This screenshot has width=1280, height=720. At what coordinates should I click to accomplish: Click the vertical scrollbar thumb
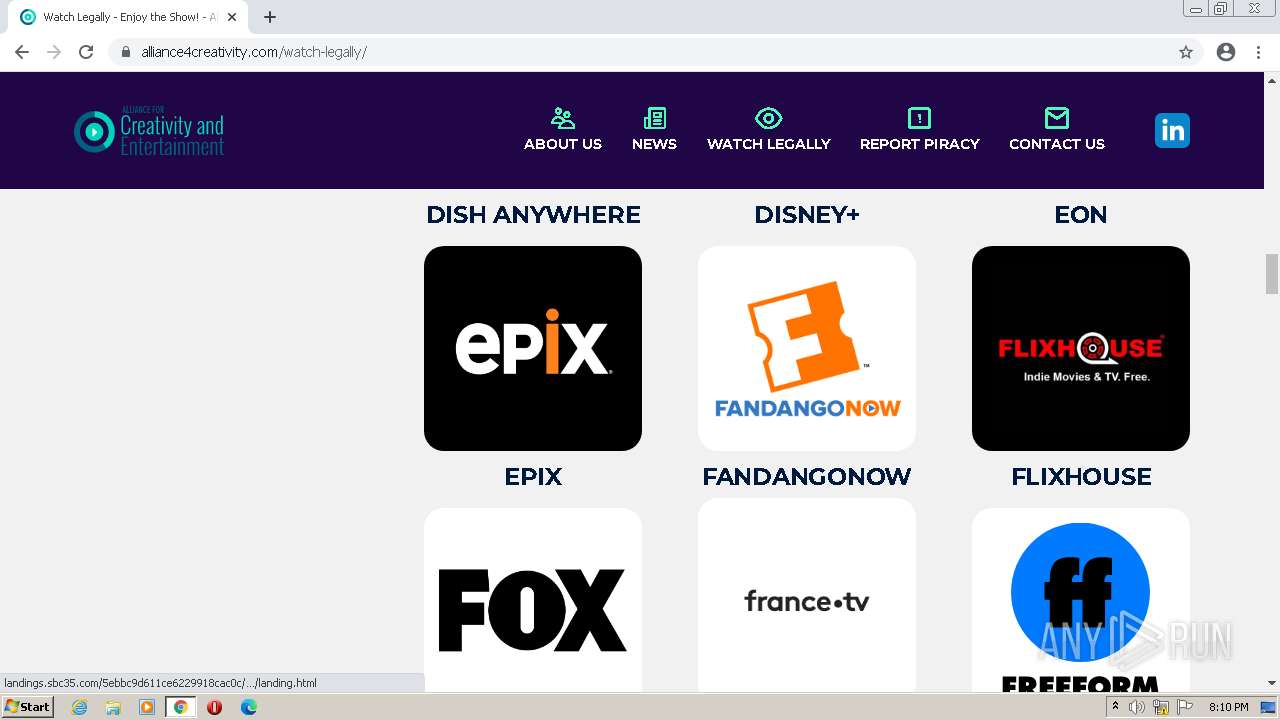click(1272, 274)
